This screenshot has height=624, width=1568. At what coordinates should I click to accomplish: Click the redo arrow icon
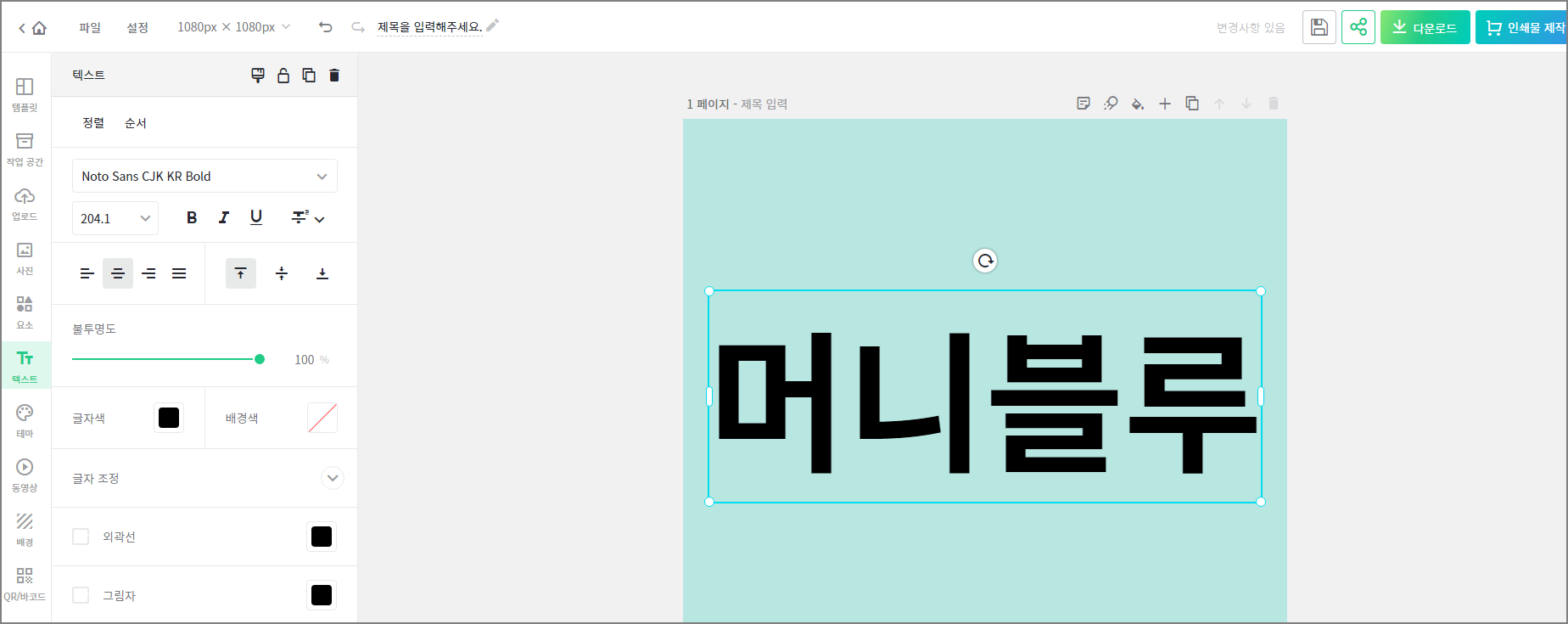click(x=358, y=27)
